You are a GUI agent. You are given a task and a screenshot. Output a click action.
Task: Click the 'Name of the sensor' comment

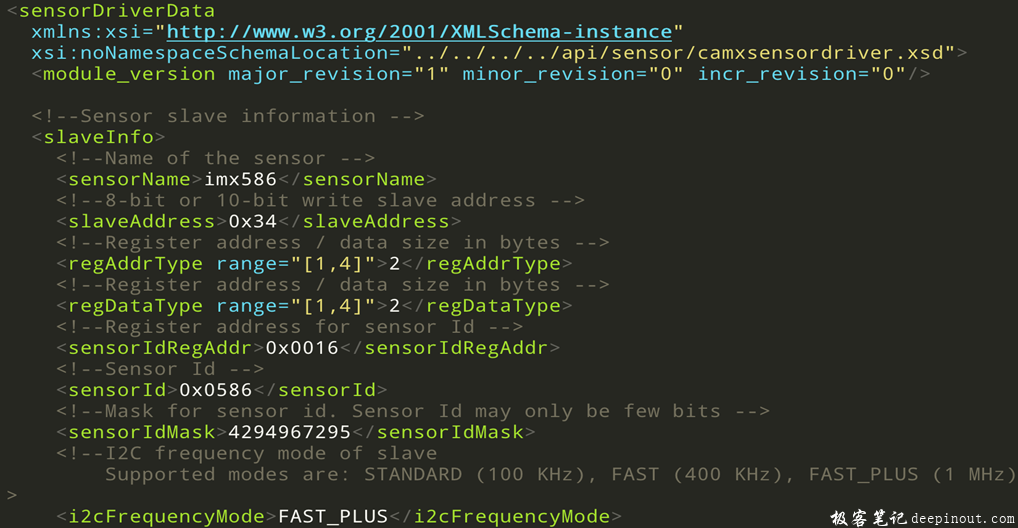(x=215, y=158)
